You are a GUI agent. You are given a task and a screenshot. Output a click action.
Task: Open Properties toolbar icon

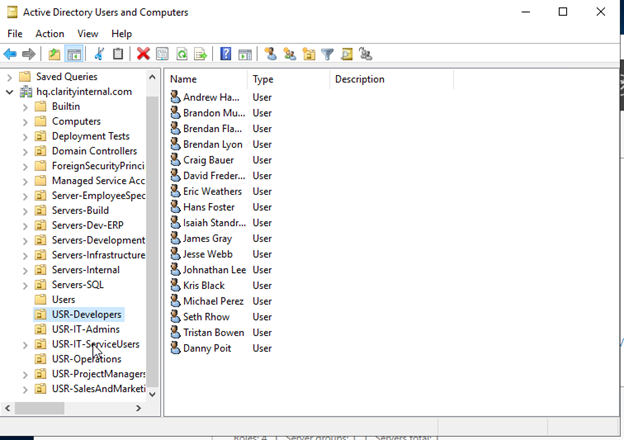[x=162, y=54]
